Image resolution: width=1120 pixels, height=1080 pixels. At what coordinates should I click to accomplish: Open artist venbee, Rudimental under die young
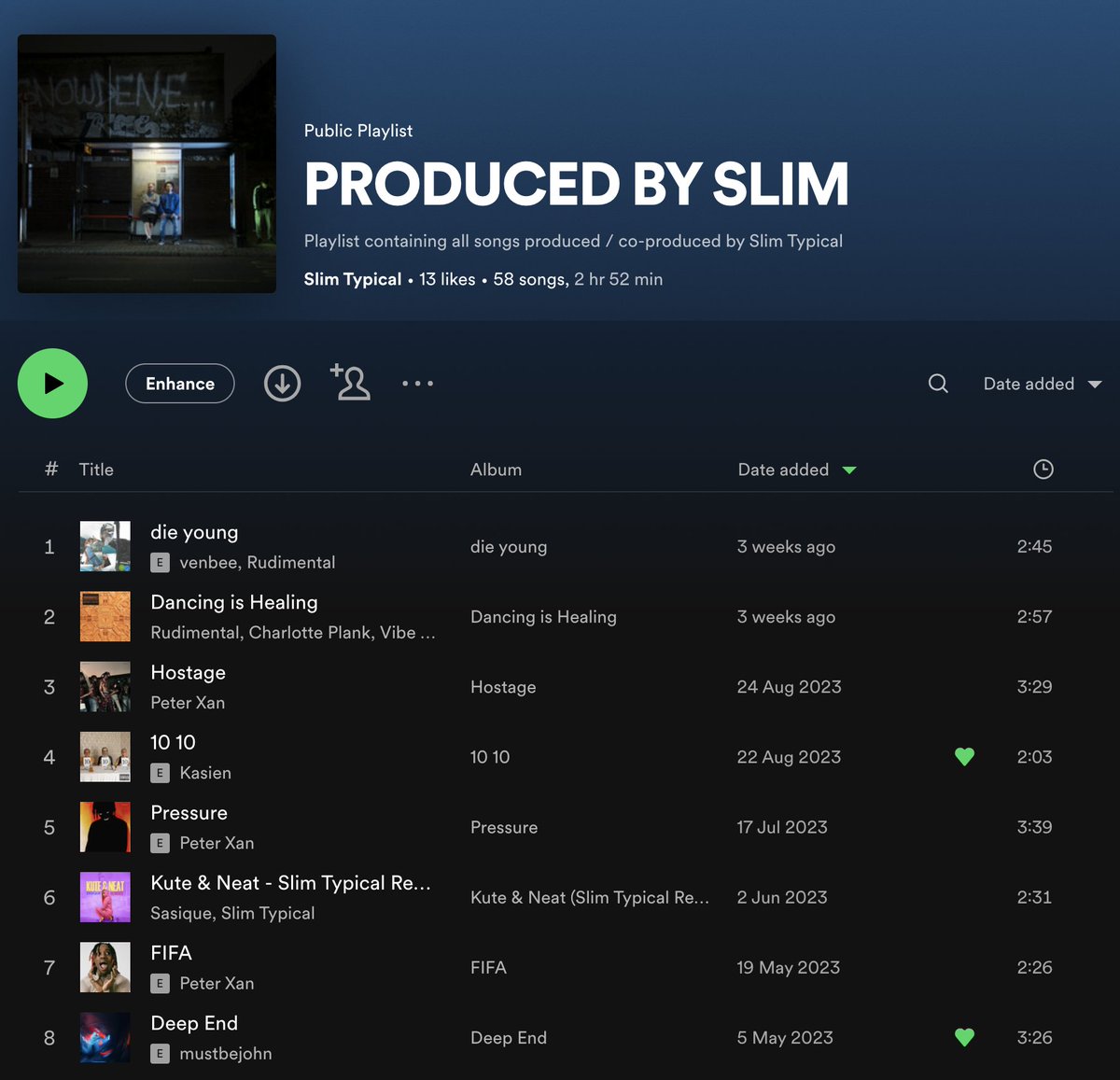257,562
